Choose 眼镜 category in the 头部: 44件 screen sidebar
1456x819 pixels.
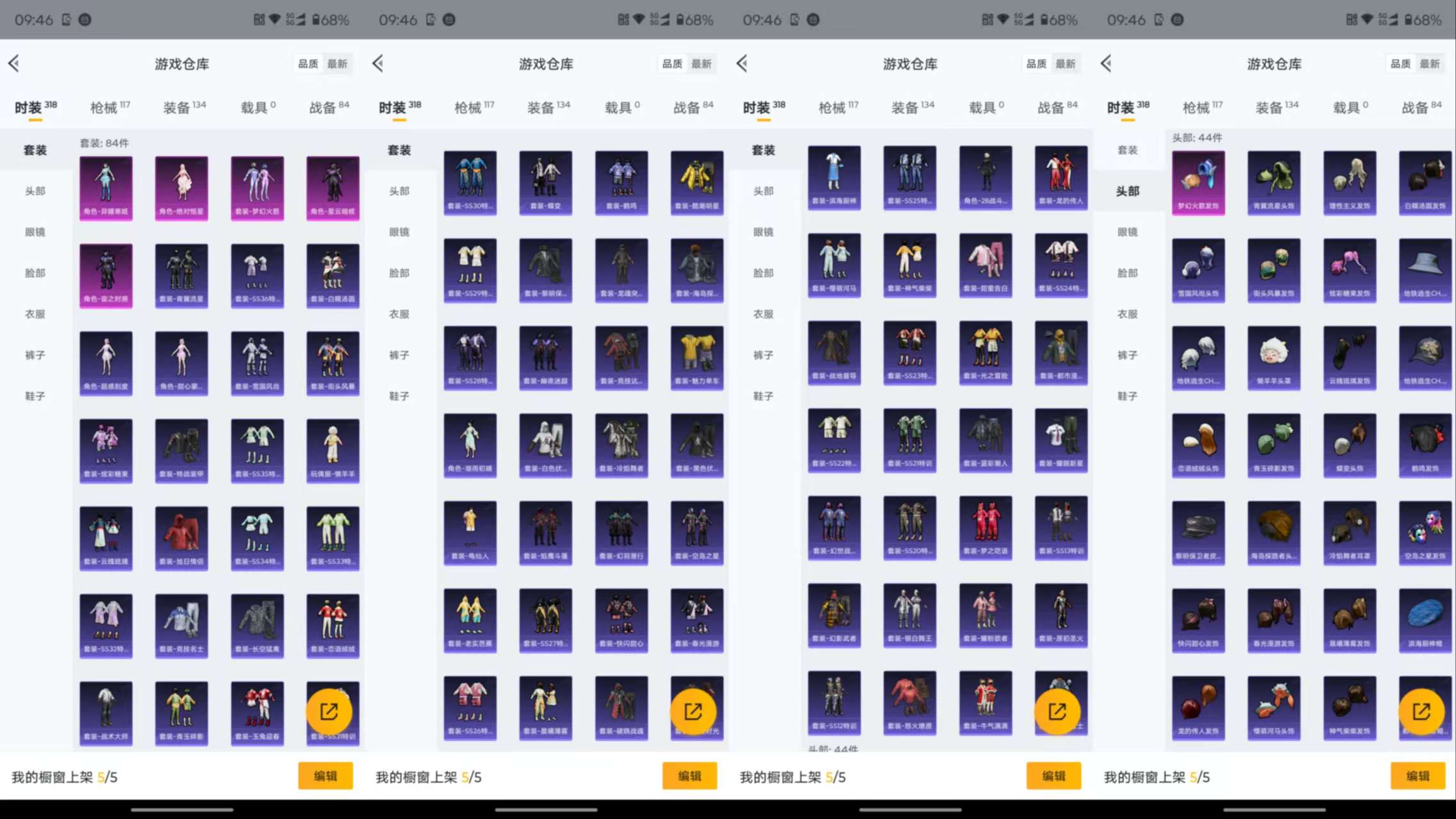pos(1128,232)
